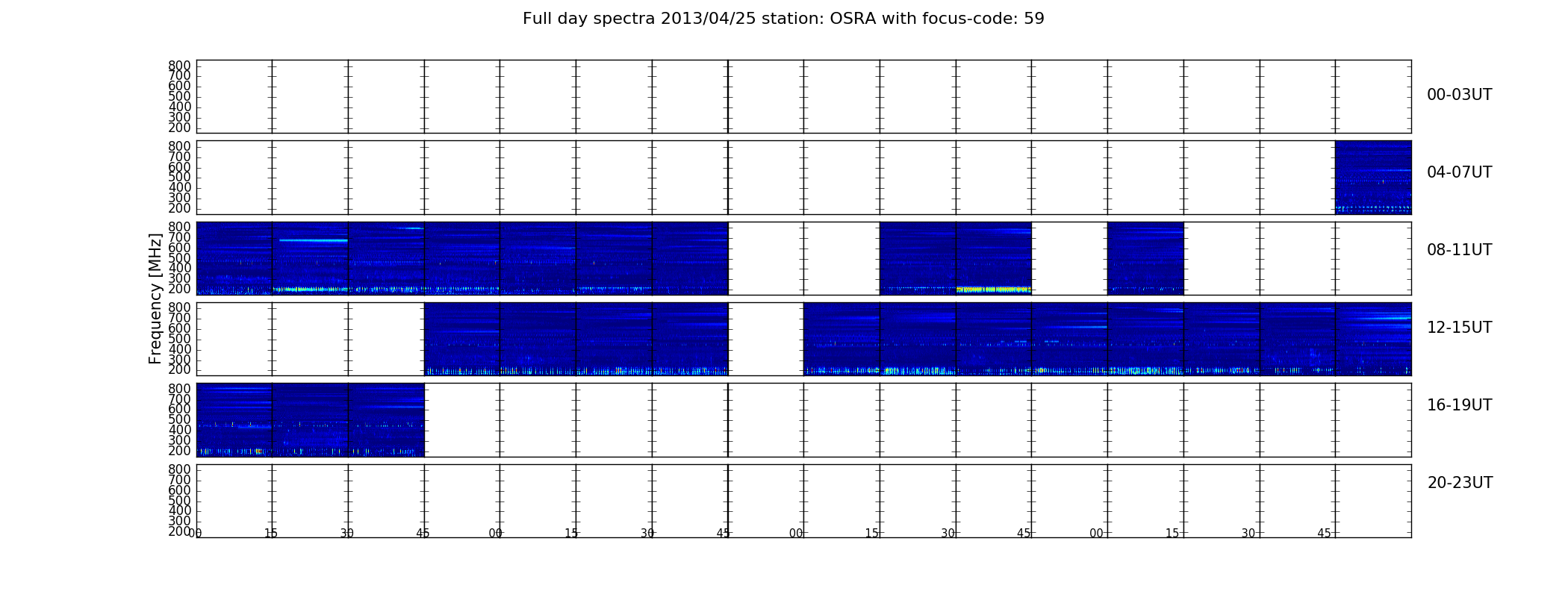This screenshot has width=1568, height=597.
Task: Click the 500 tick label in the 08-11UT row
Action: (x=180, y=257)
